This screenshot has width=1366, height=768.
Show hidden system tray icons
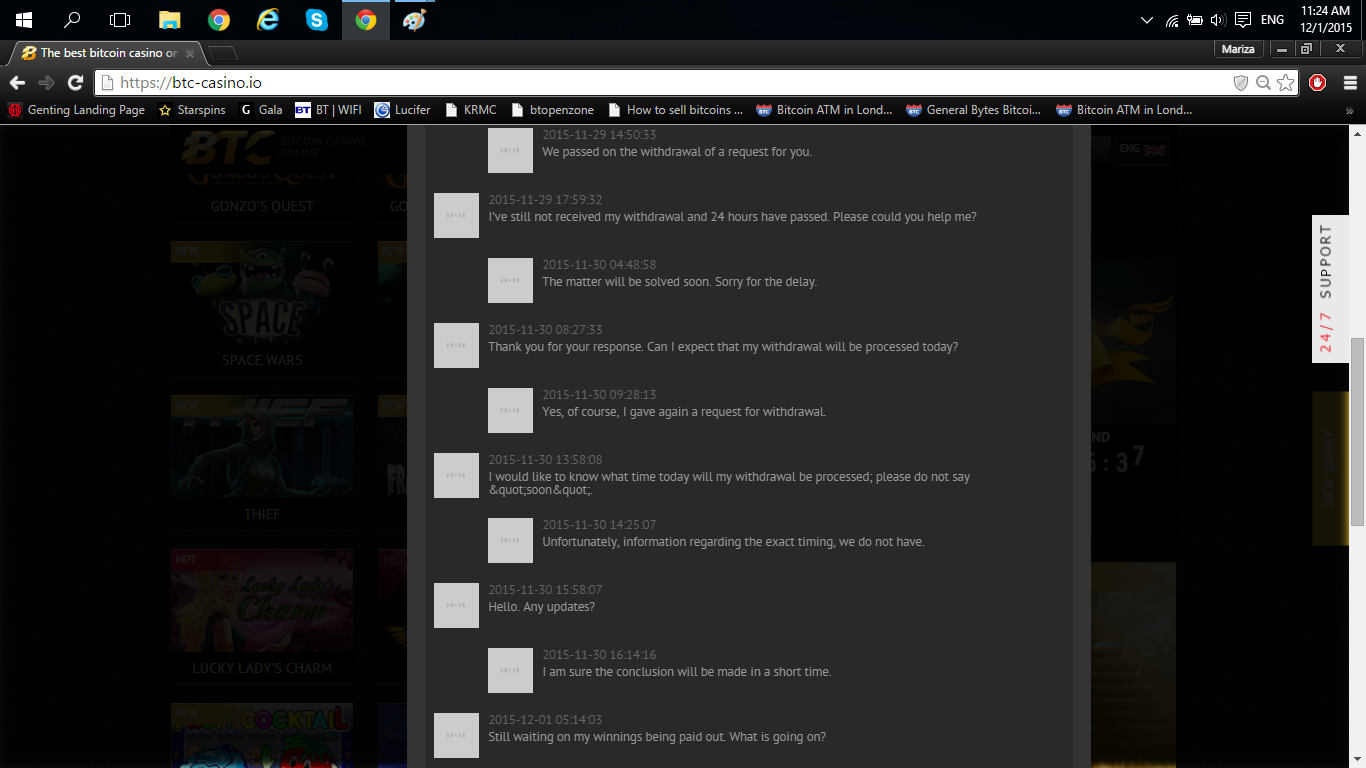coord(1147,20)
